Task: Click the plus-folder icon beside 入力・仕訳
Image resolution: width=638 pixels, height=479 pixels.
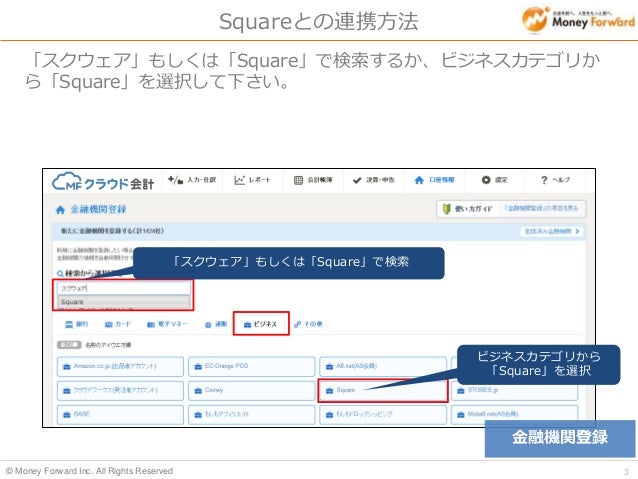Action: click(175, 179)
